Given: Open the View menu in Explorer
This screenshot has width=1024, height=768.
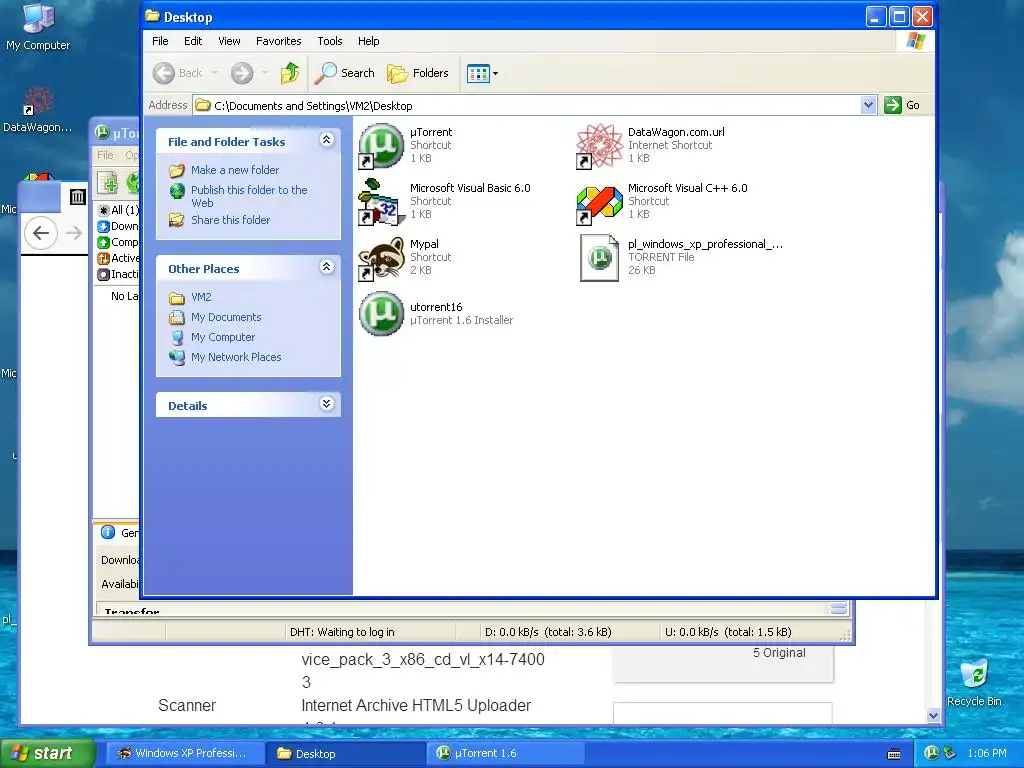Looking at the screenshot, I should [x=229, y=41].
